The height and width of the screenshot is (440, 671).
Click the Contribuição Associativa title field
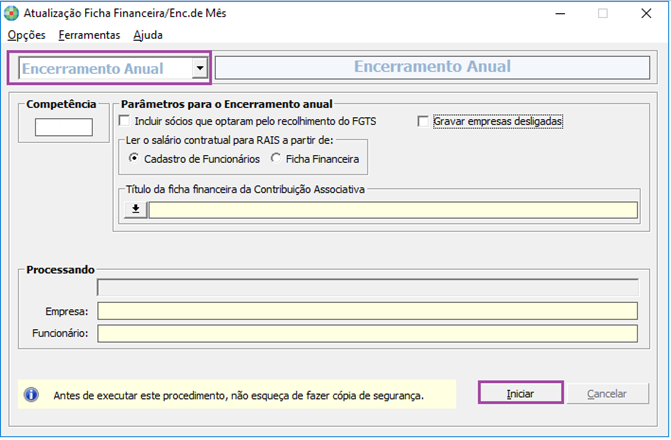(x=393, y=210)
